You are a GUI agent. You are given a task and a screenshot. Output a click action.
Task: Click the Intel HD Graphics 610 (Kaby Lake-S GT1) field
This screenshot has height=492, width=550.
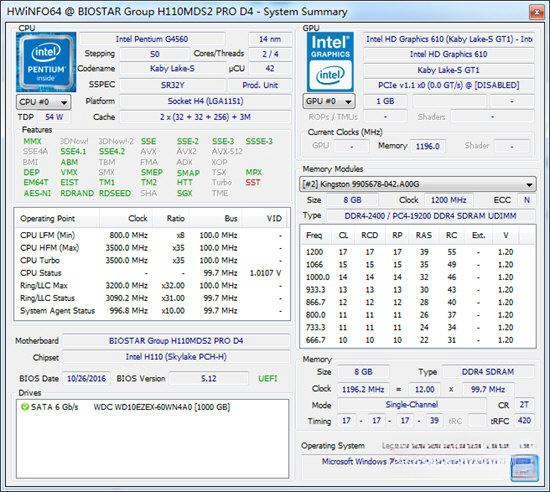449,39
